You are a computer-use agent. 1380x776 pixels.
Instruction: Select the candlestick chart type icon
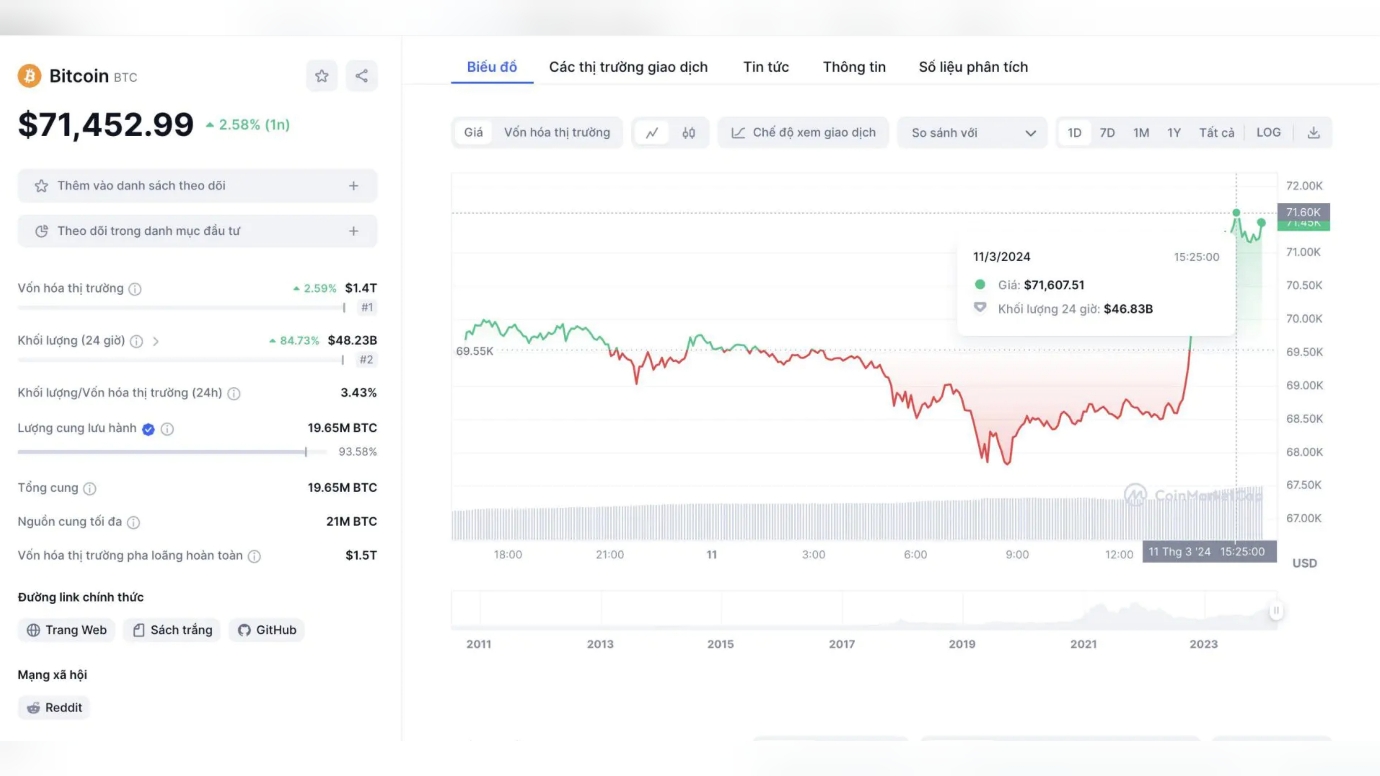click(x=689, y=133)
